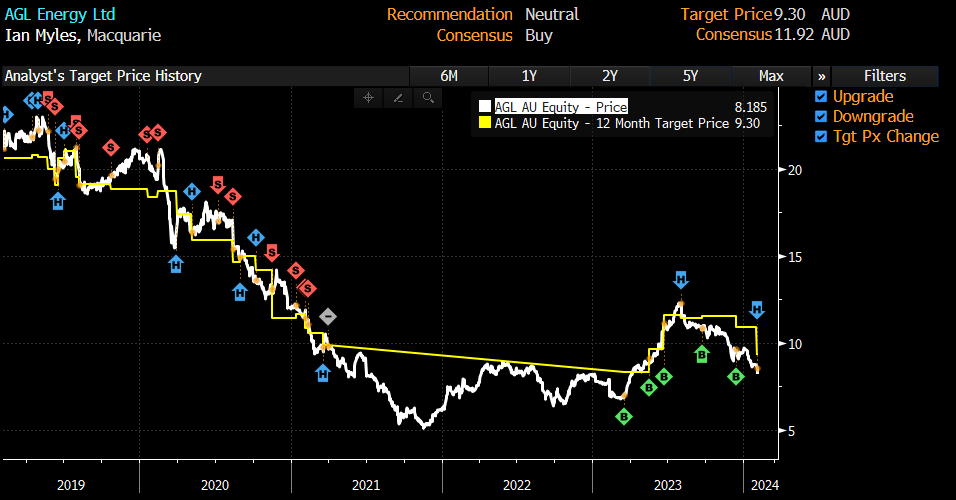Open the Filters panel
The image size is (956, 500).
(885, 76)
